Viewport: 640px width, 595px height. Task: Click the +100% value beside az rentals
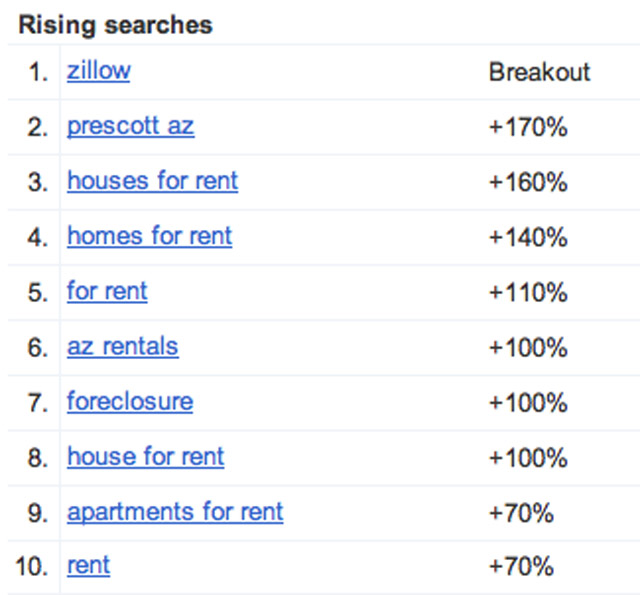click(528, 348)
